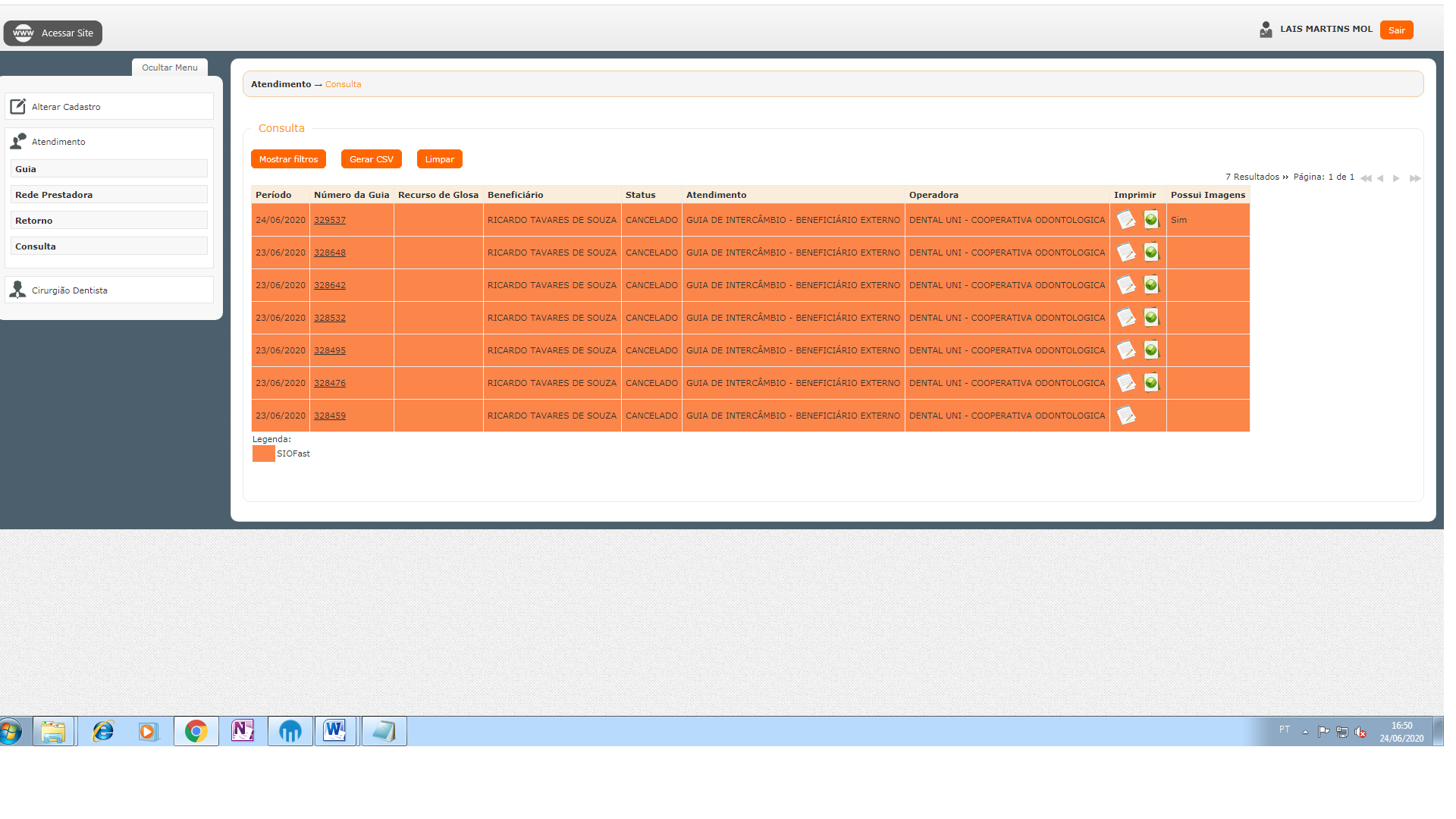Collapse the Atendimento menu section
Viewport: 1456px width, 819px height.
[x=58, y=142]
